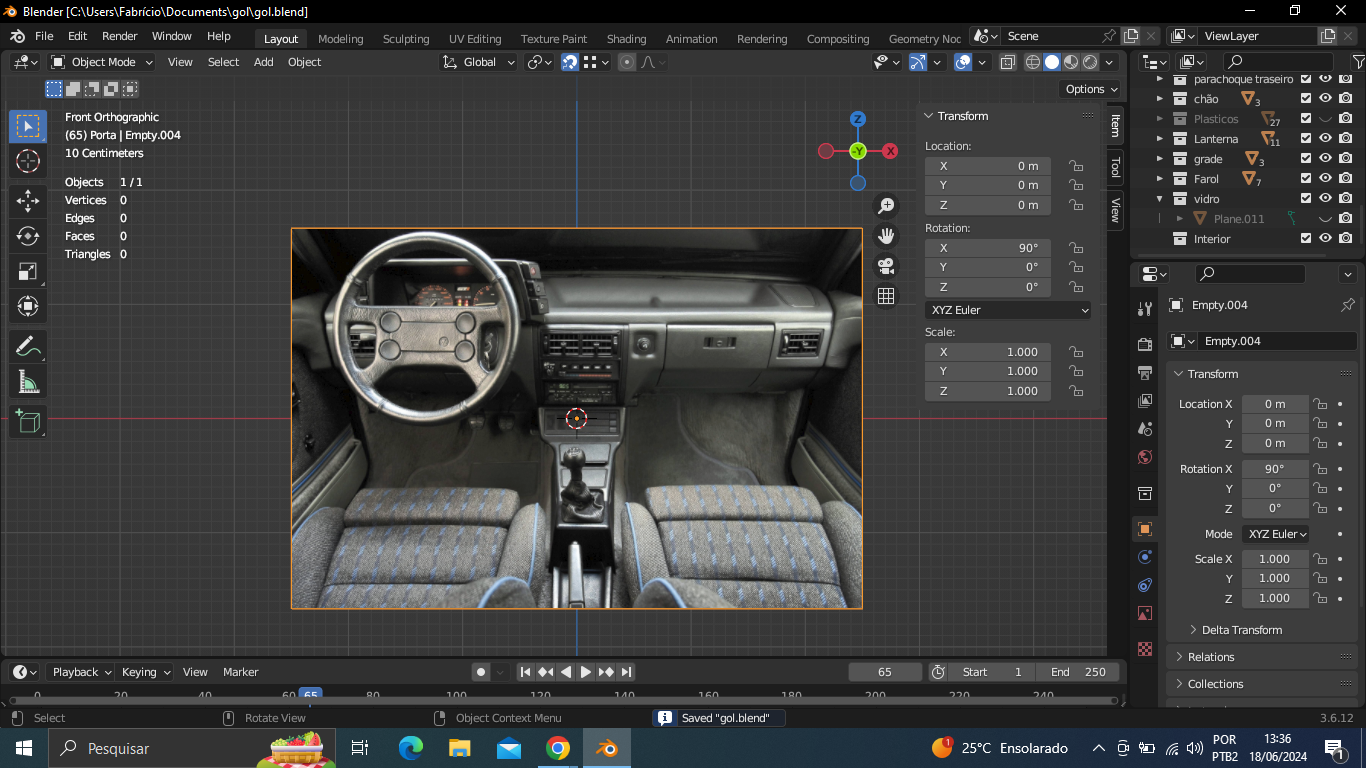The image size is (1366, 768).
Task: Select the Rotate tool
Action: [x=28, y=236]
